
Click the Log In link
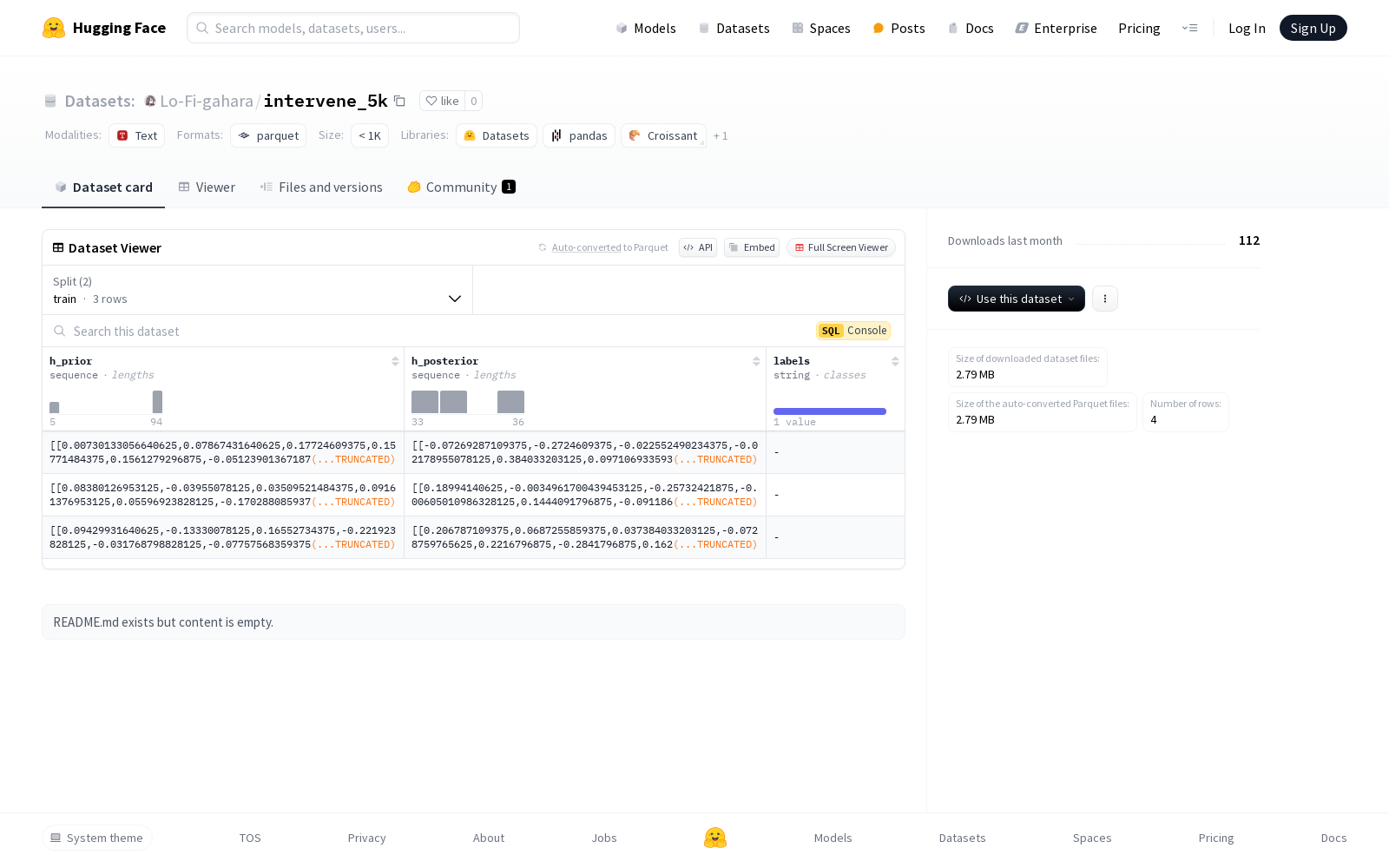1247,28
